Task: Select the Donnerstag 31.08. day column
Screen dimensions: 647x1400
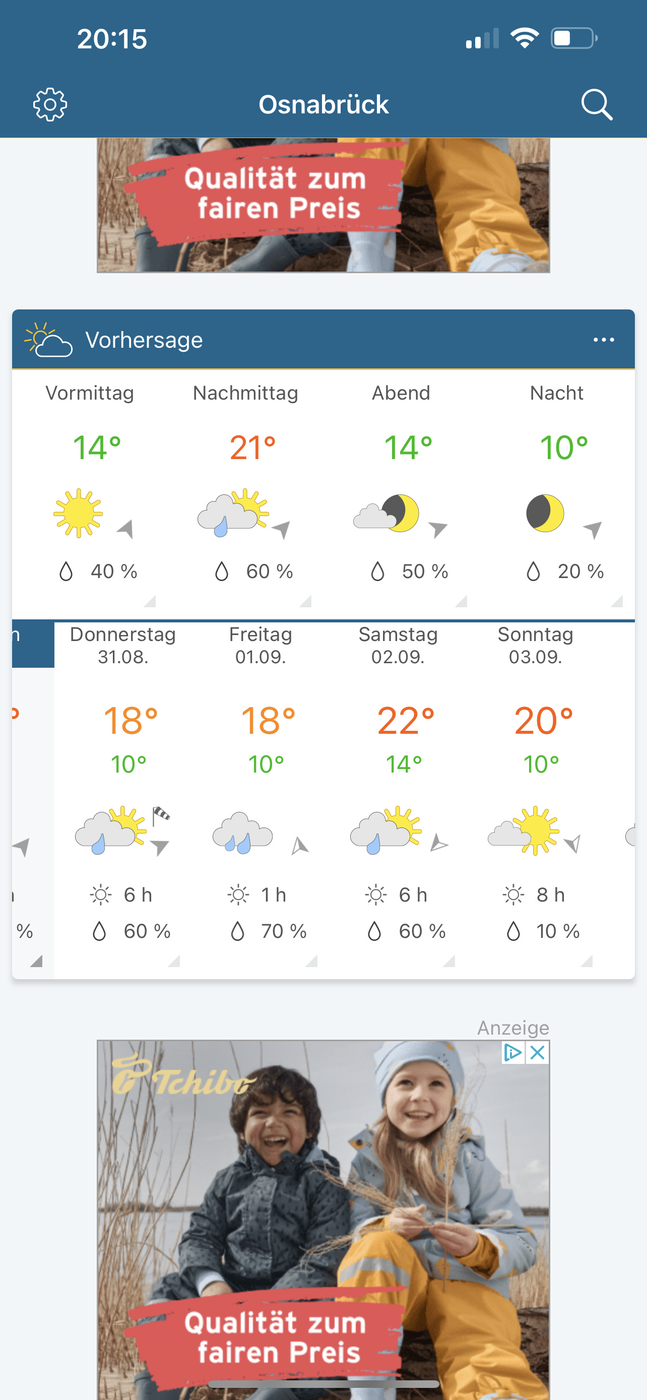Action: click(x=123, y=797)
